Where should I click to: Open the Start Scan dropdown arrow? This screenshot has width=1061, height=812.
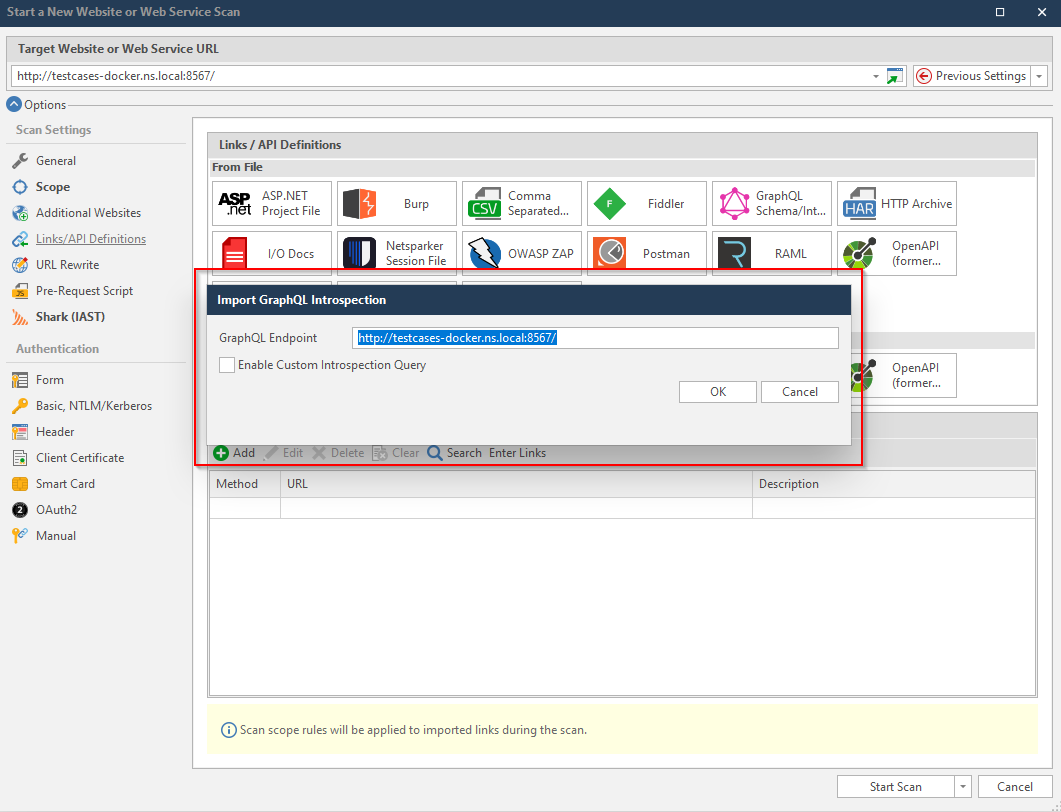pyautogui.click(x=962, y=787)
